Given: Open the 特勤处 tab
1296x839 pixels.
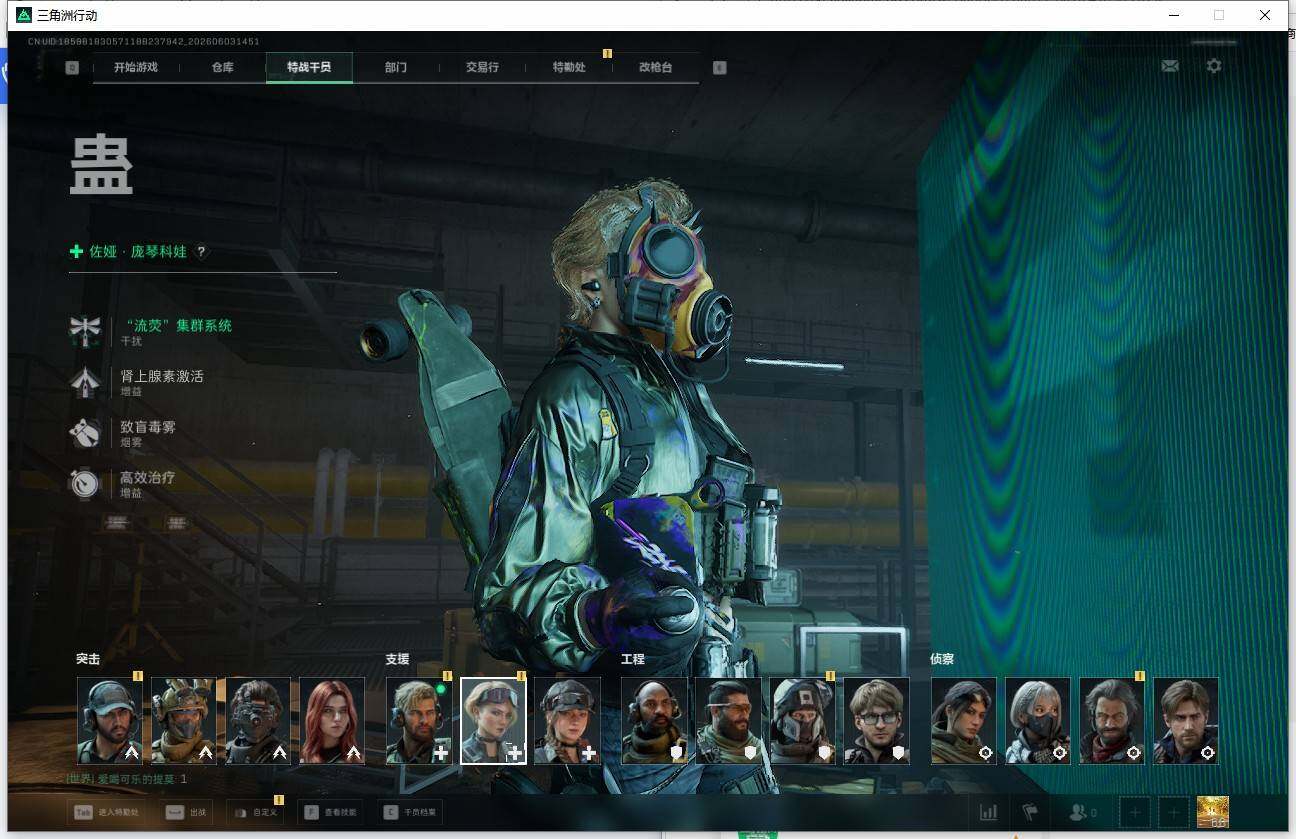Looking at the screenshot, I should point(569,67).
